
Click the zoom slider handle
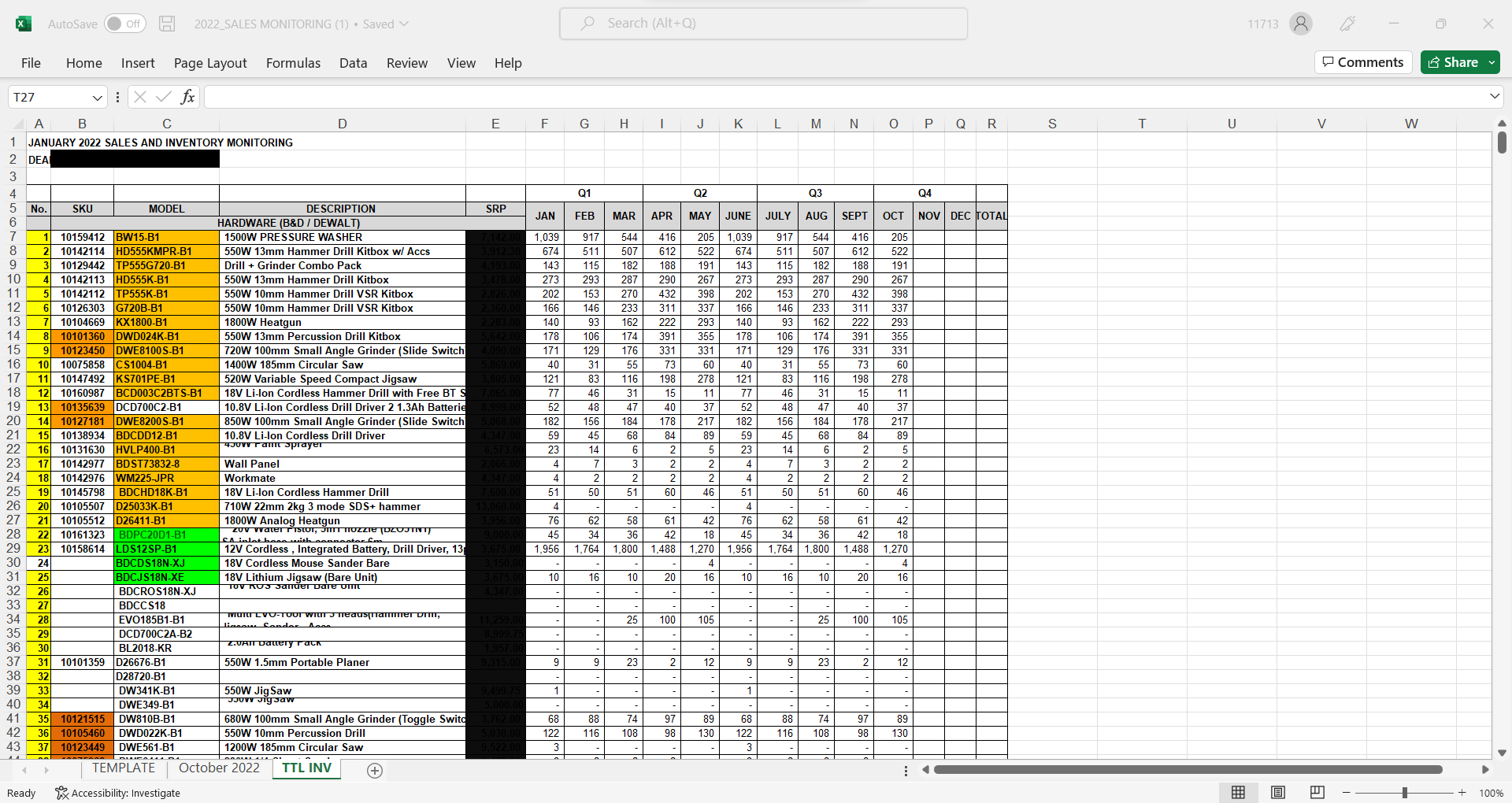point(1405,793)
